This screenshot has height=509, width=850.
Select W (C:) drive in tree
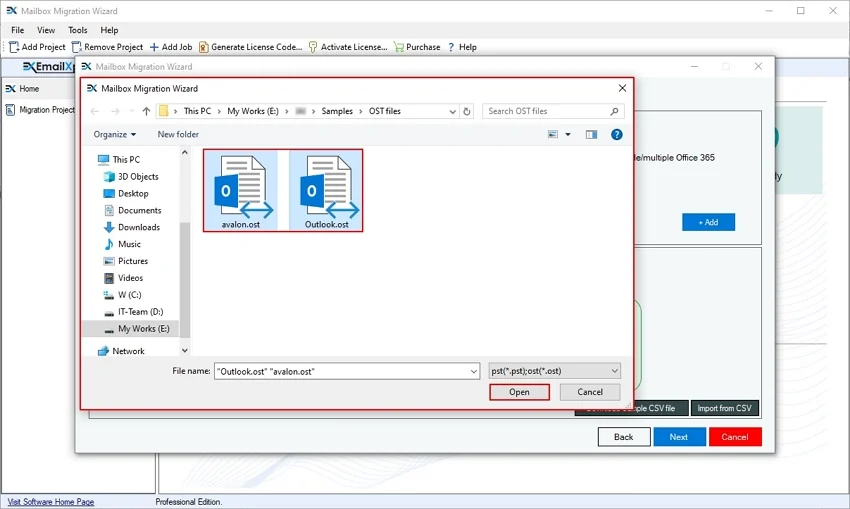click(x=123, y=295)
